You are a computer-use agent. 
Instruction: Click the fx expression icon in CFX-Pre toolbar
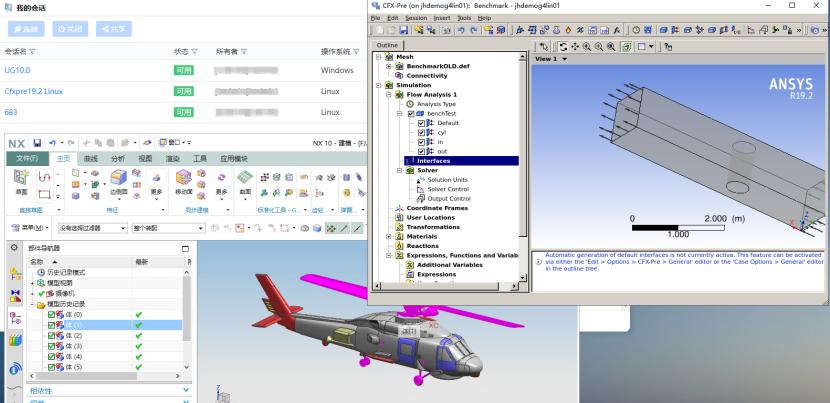(617, 30)
